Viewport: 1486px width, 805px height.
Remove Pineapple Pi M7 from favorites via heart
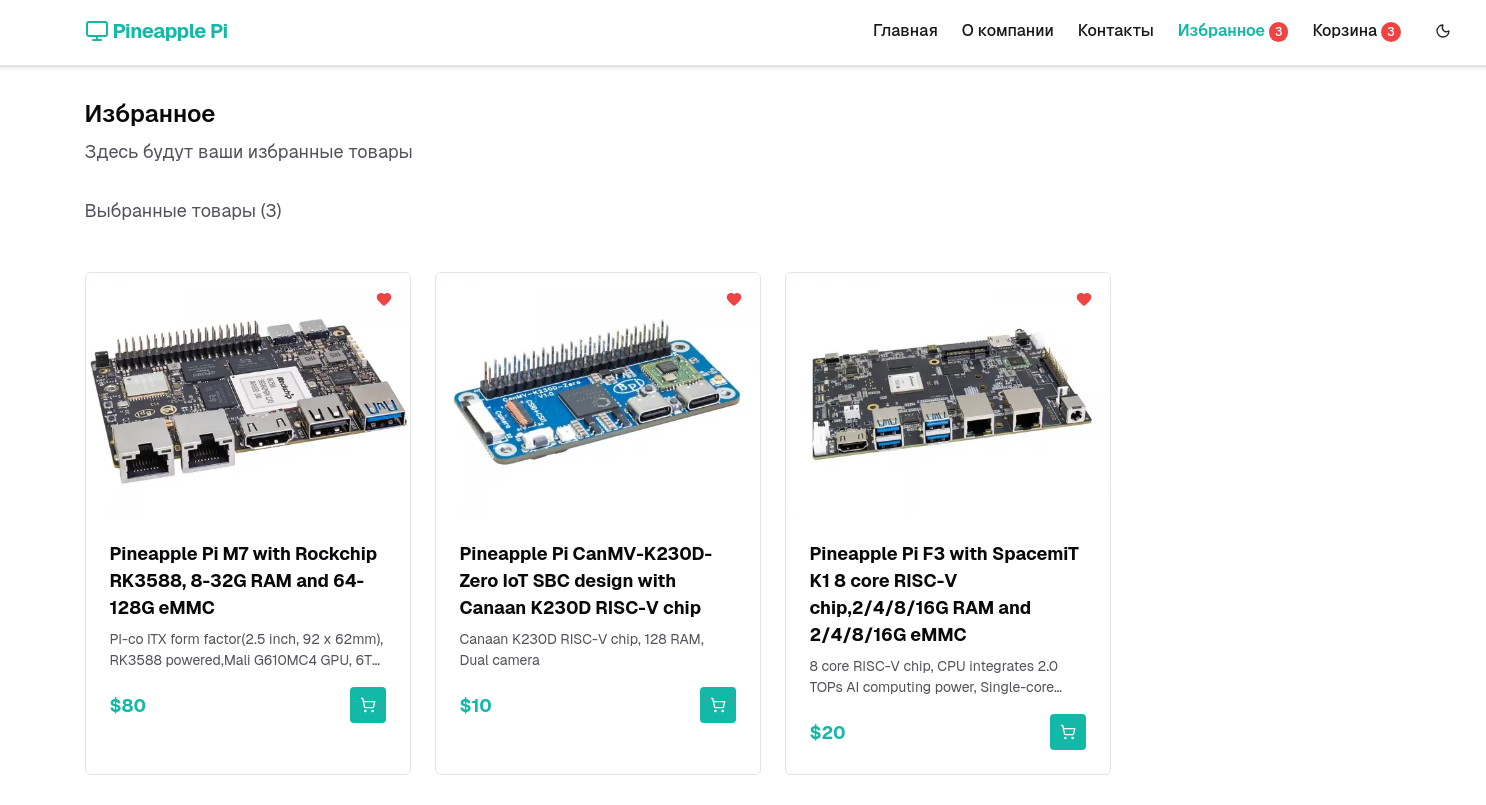(x=384, y=299)
